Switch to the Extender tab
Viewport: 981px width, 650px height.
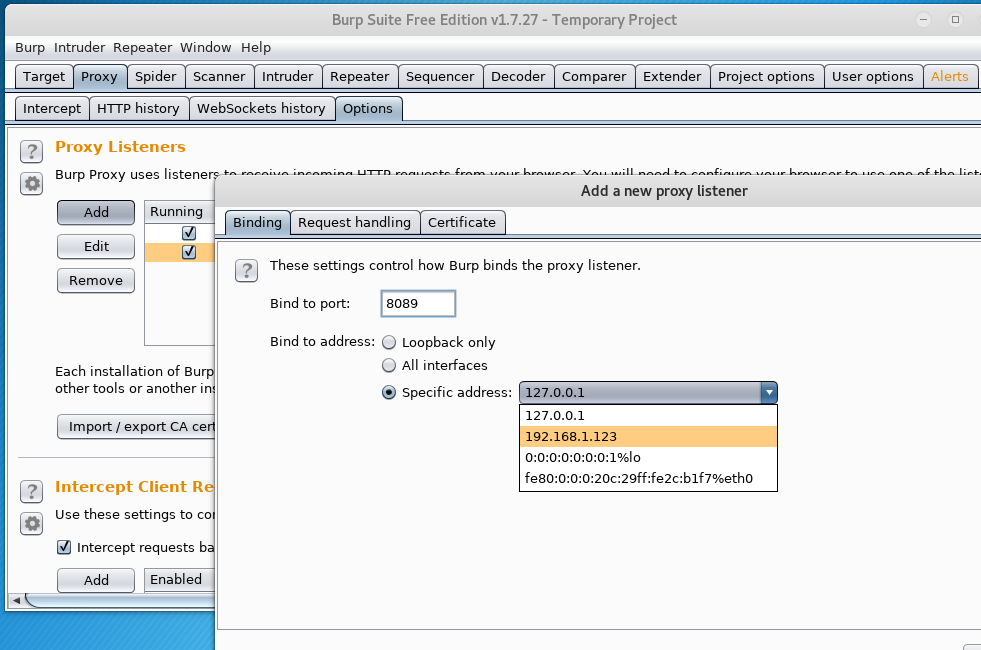(673, 76)
